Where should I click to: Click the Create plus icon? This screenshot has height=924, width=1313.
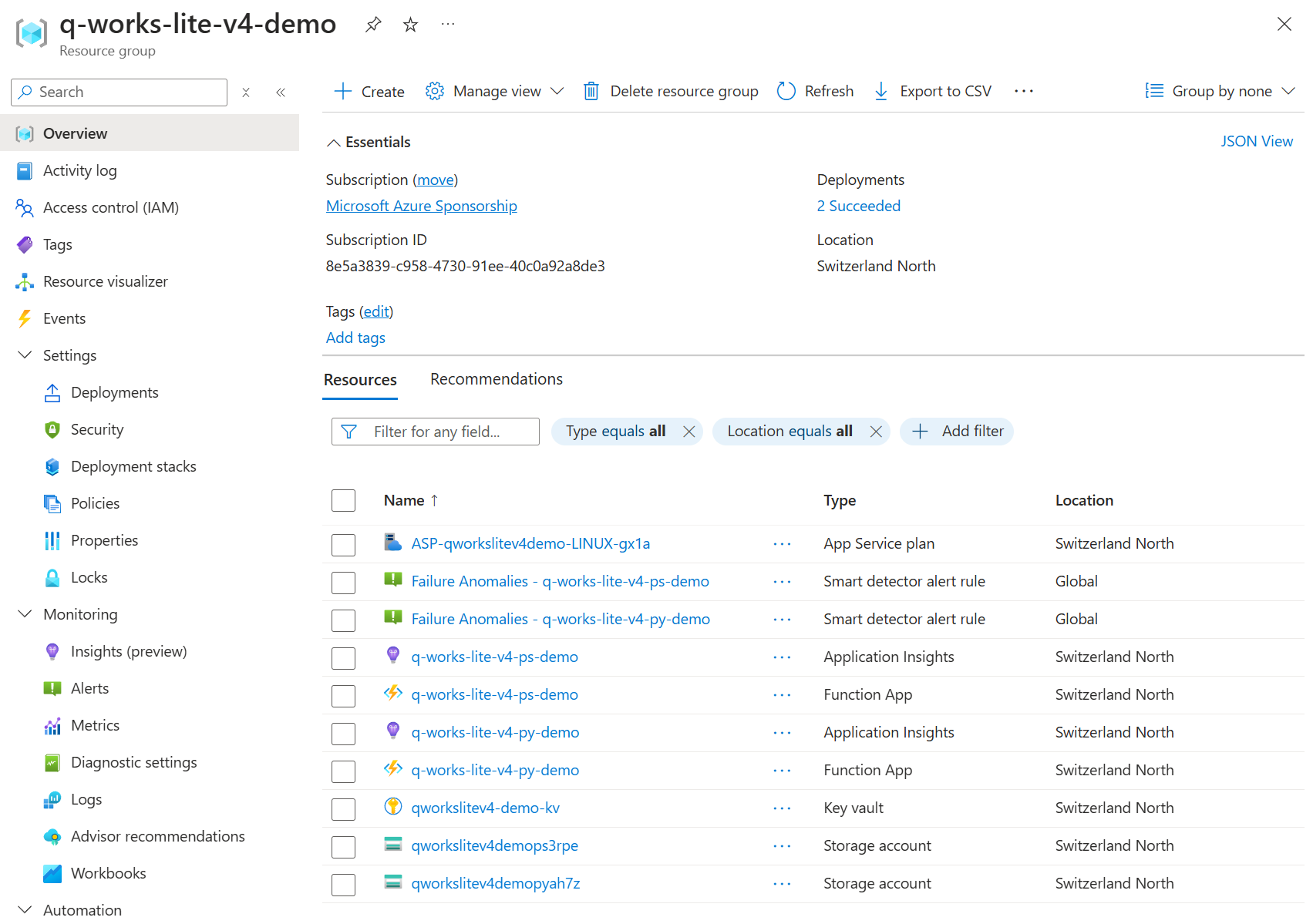pos(342,91)
